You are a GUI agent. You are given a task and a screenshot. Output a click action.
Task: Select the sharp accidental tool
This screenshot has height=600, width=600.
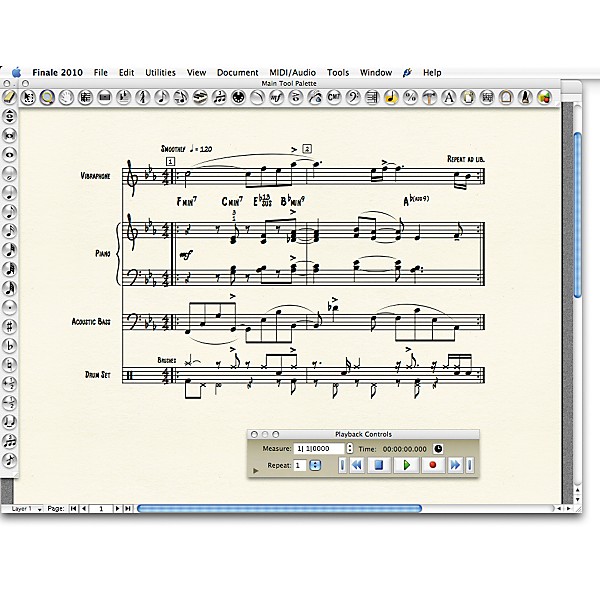[x=10, y=327]
